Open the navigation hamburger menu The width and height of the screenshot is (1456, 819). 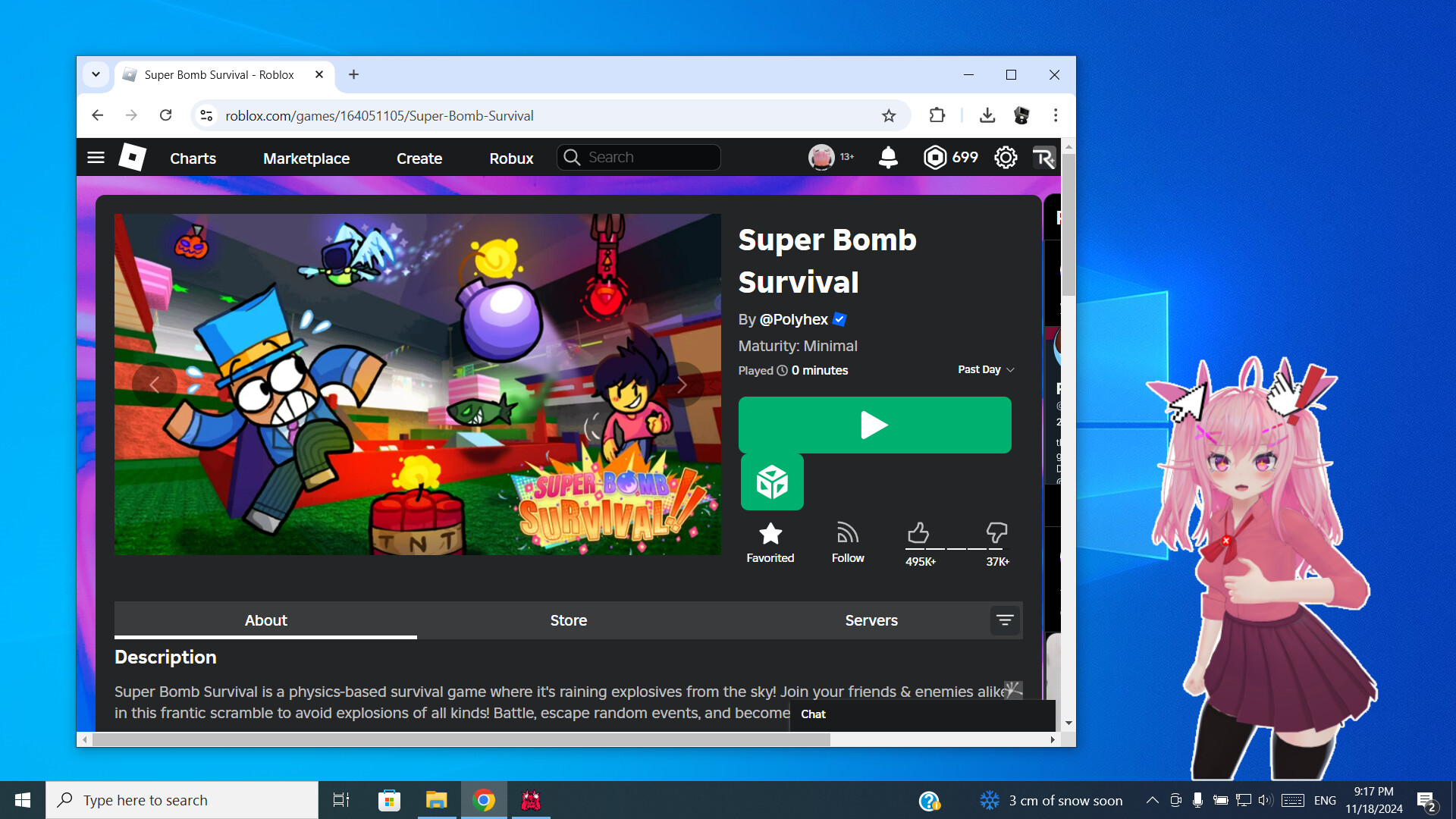96,157
